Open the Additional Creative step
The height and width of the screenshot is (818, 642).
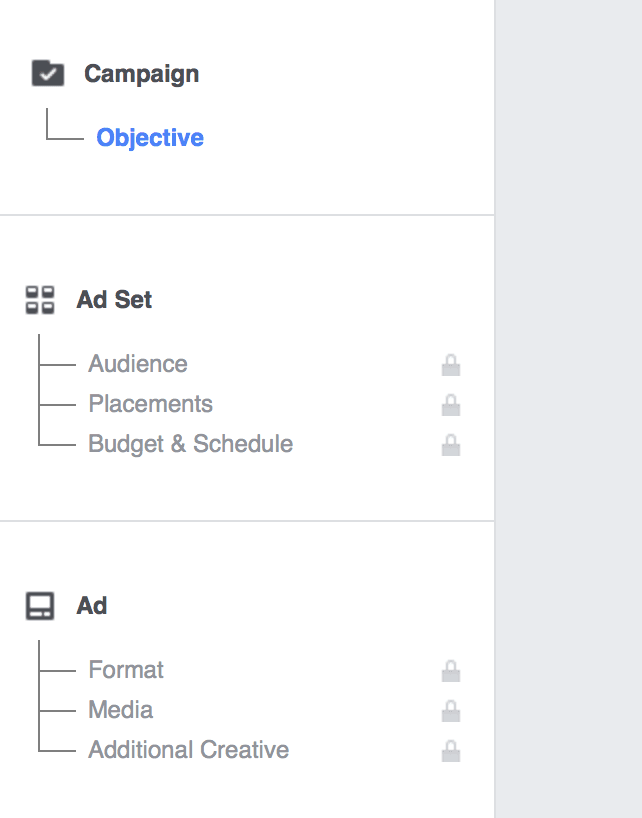click(x=188, y=750)
